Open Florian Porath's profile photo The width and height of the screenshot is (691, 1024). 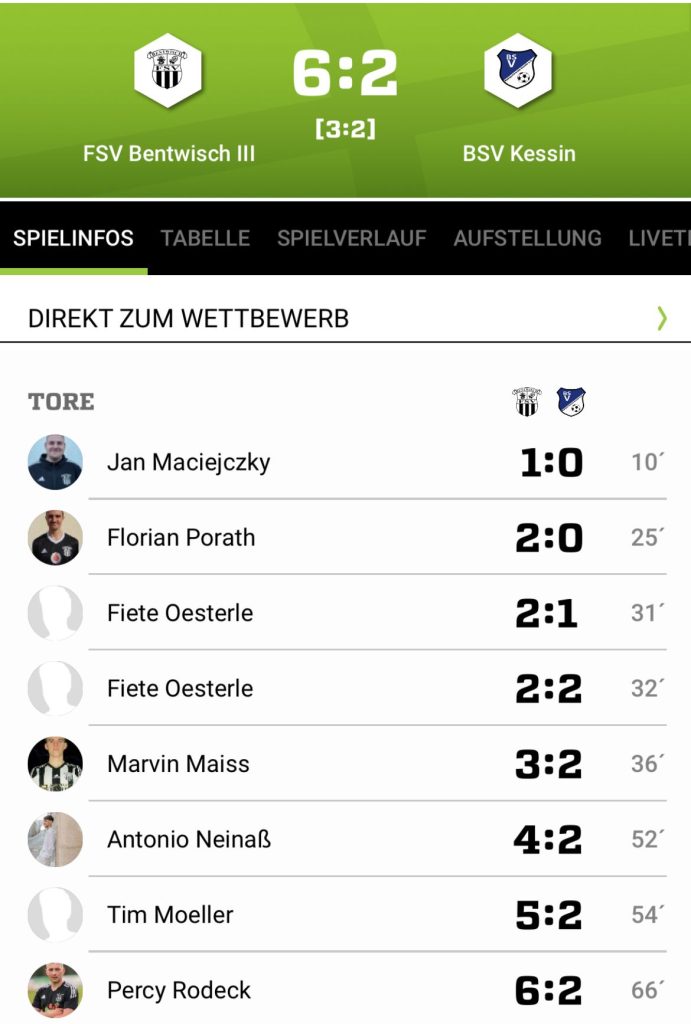click(55, 538)
